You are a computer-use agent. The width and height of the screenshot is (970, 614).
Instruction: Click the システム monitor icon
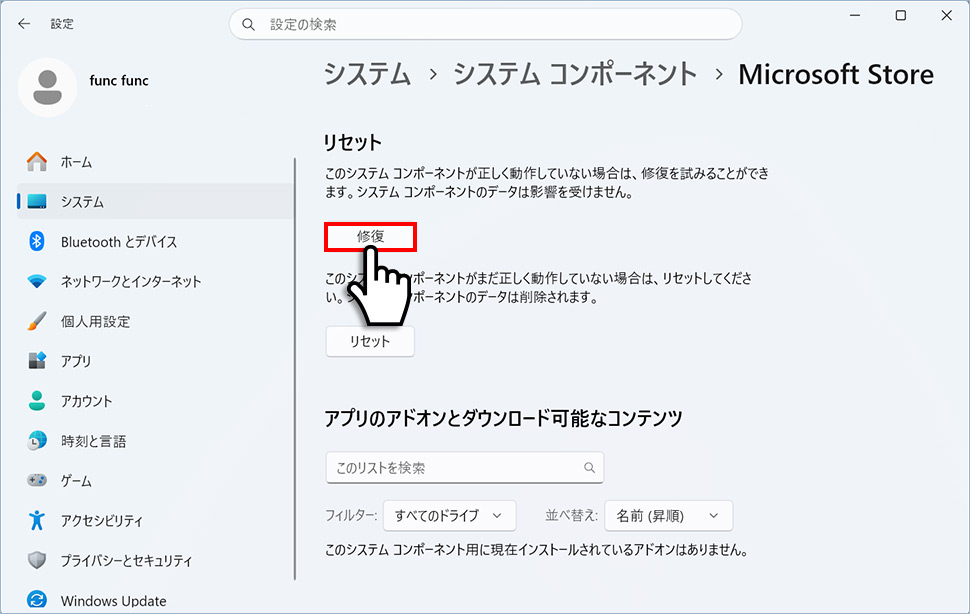click(37, 202)
